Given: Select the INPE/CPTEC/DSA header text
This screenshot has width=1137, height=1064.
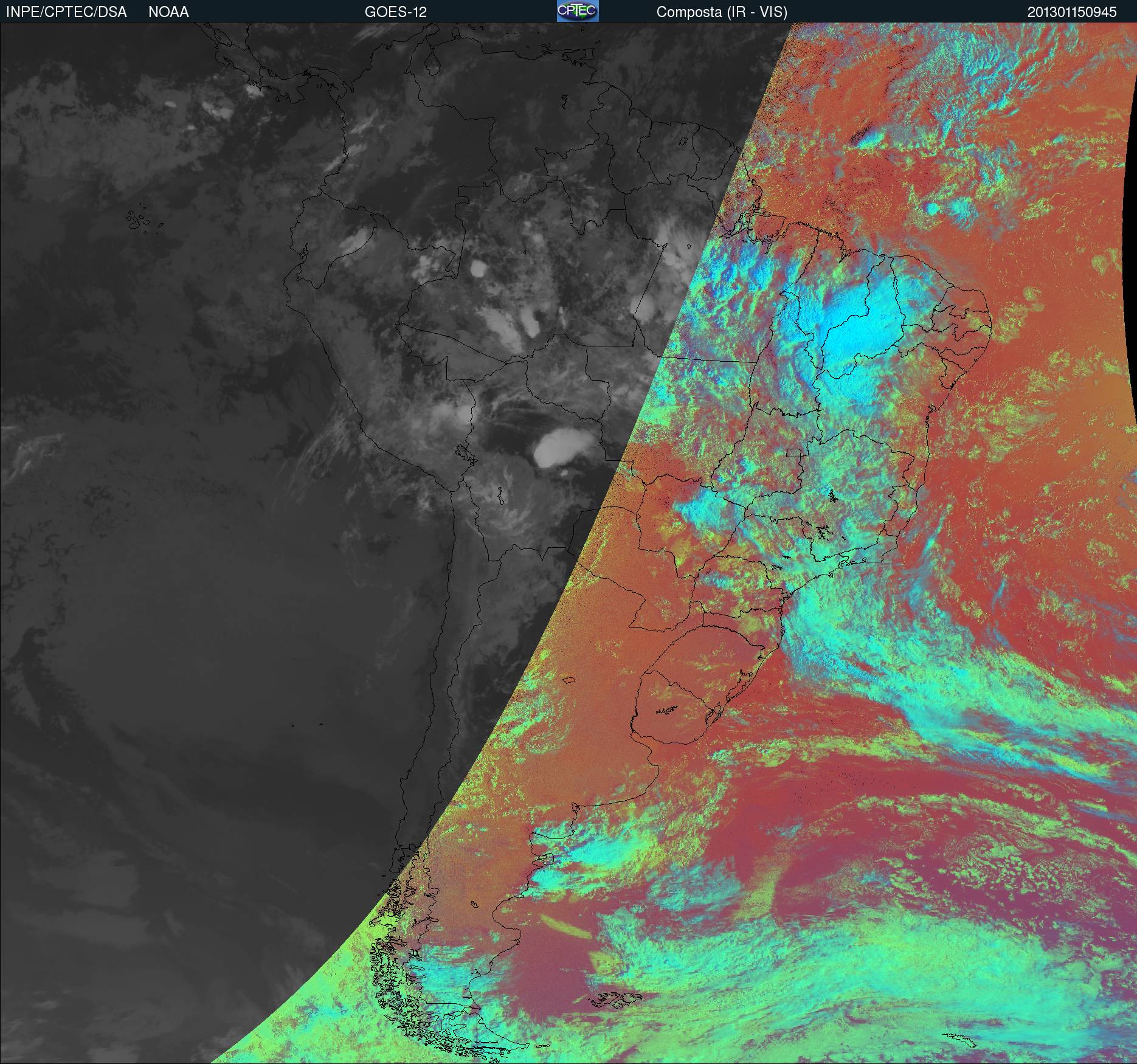Looking at the screenshot, I should [x=66, y=12].
